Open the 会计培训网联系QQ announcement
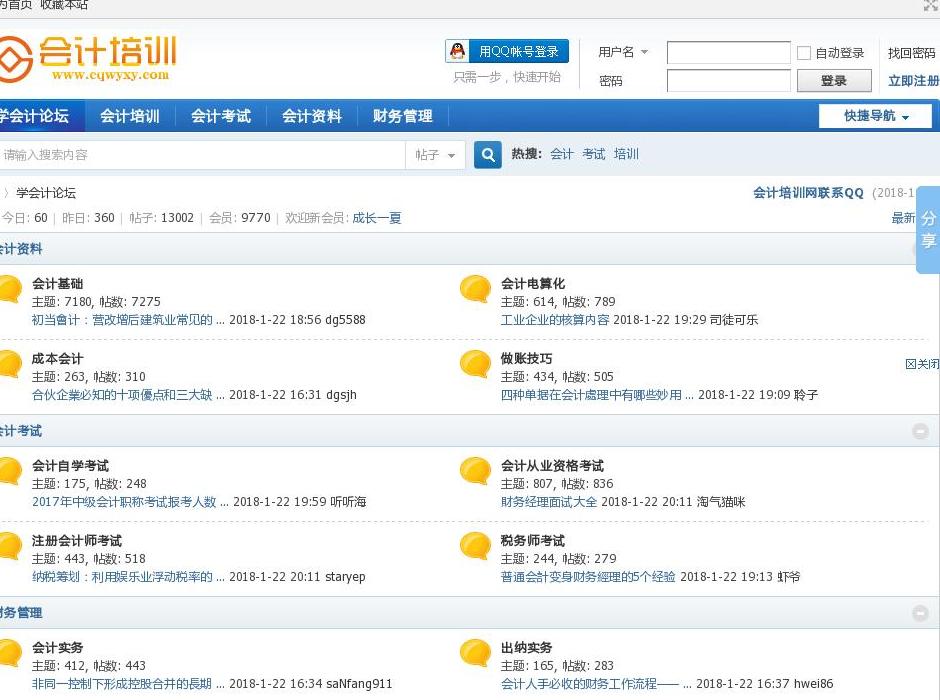 [x=808, y=193]
